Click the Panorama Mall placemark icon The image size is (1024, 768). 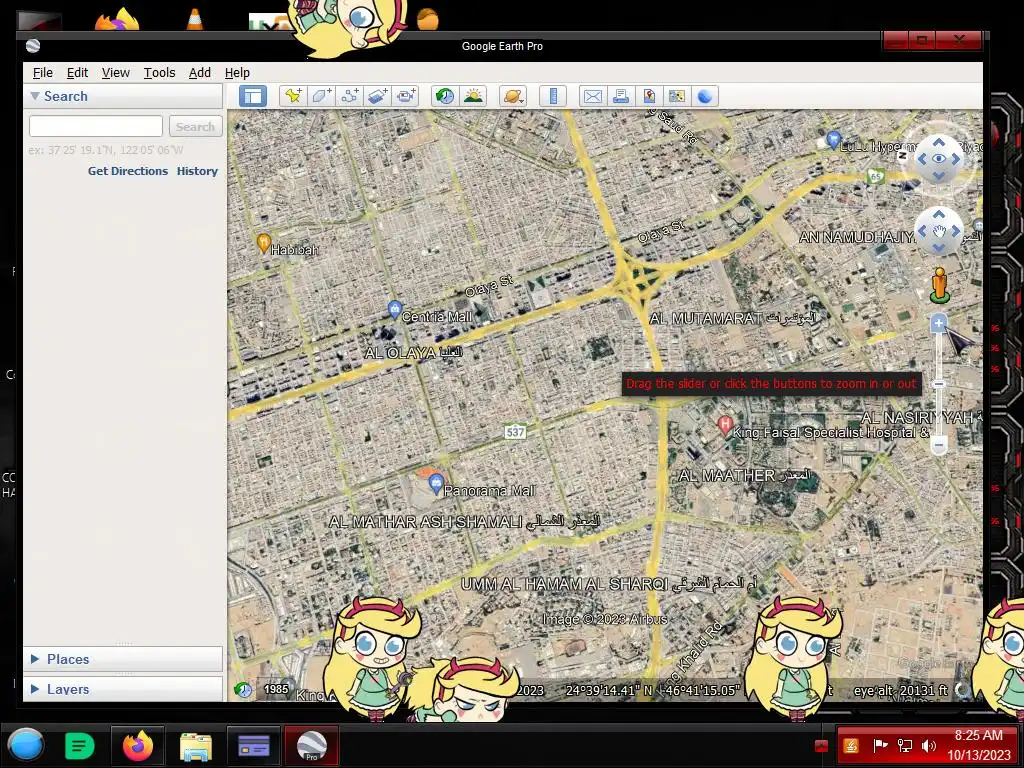click(x=436, y=484)
